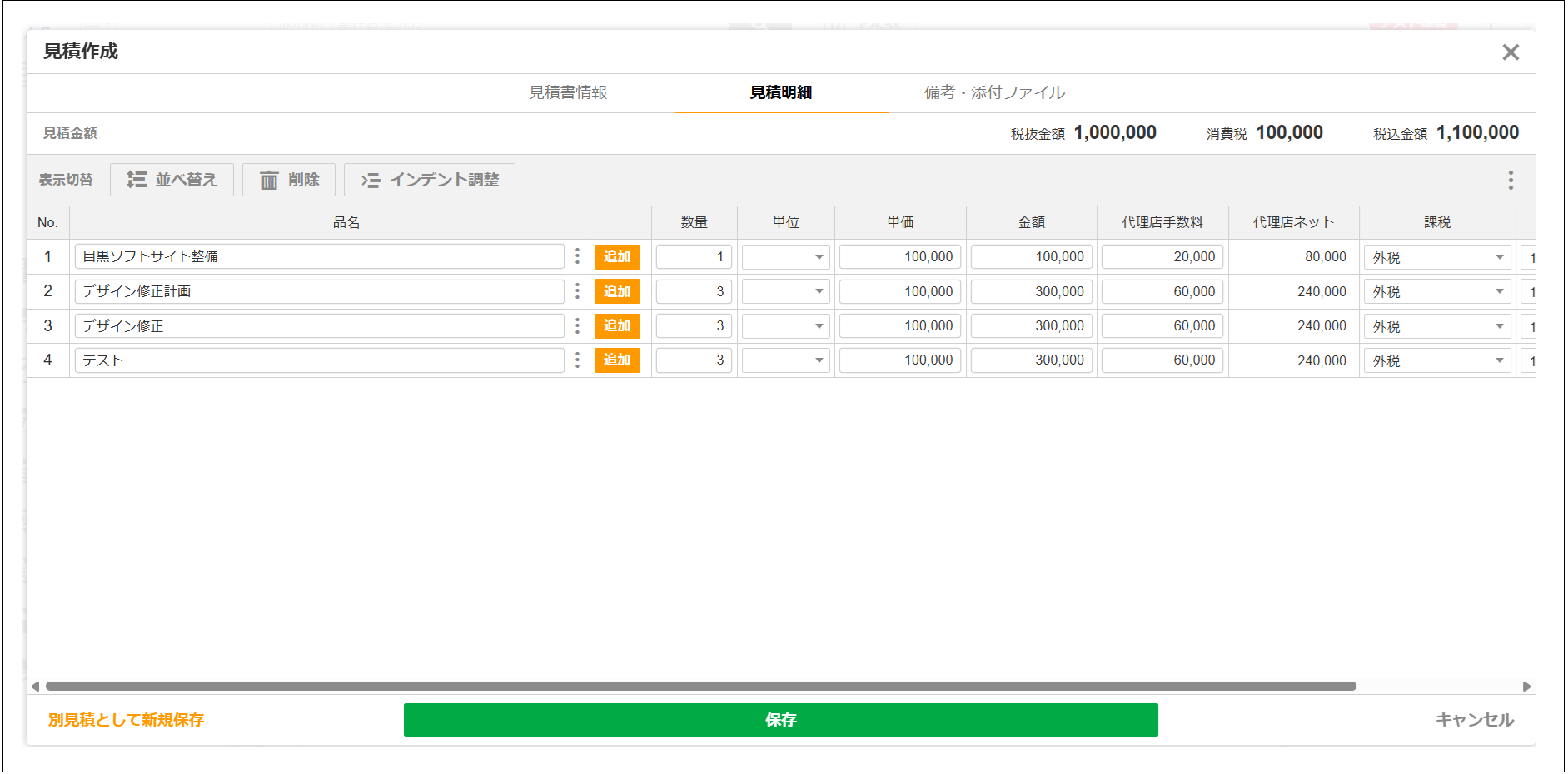Open the three-dot menu on the toolbar right
Image resolution: width=1568 pixels, height=774 pixels.
point(1511,179)
